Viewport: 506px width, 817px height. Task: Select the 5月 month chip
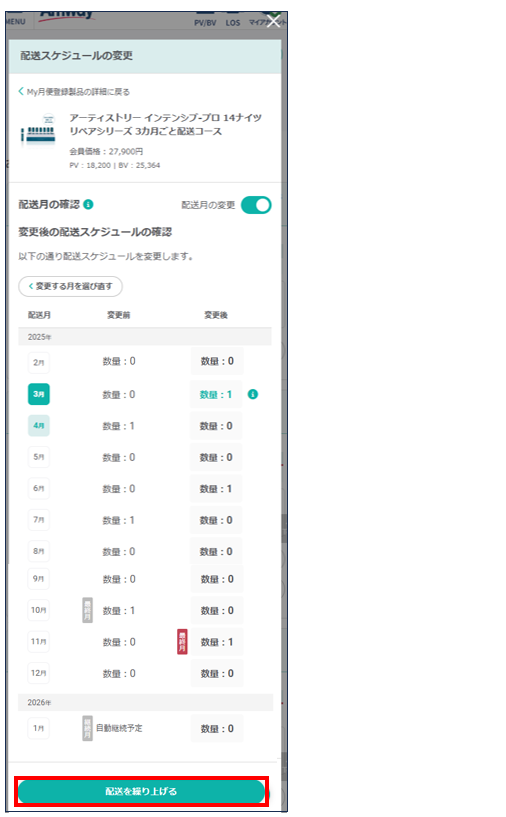(39, 457)
